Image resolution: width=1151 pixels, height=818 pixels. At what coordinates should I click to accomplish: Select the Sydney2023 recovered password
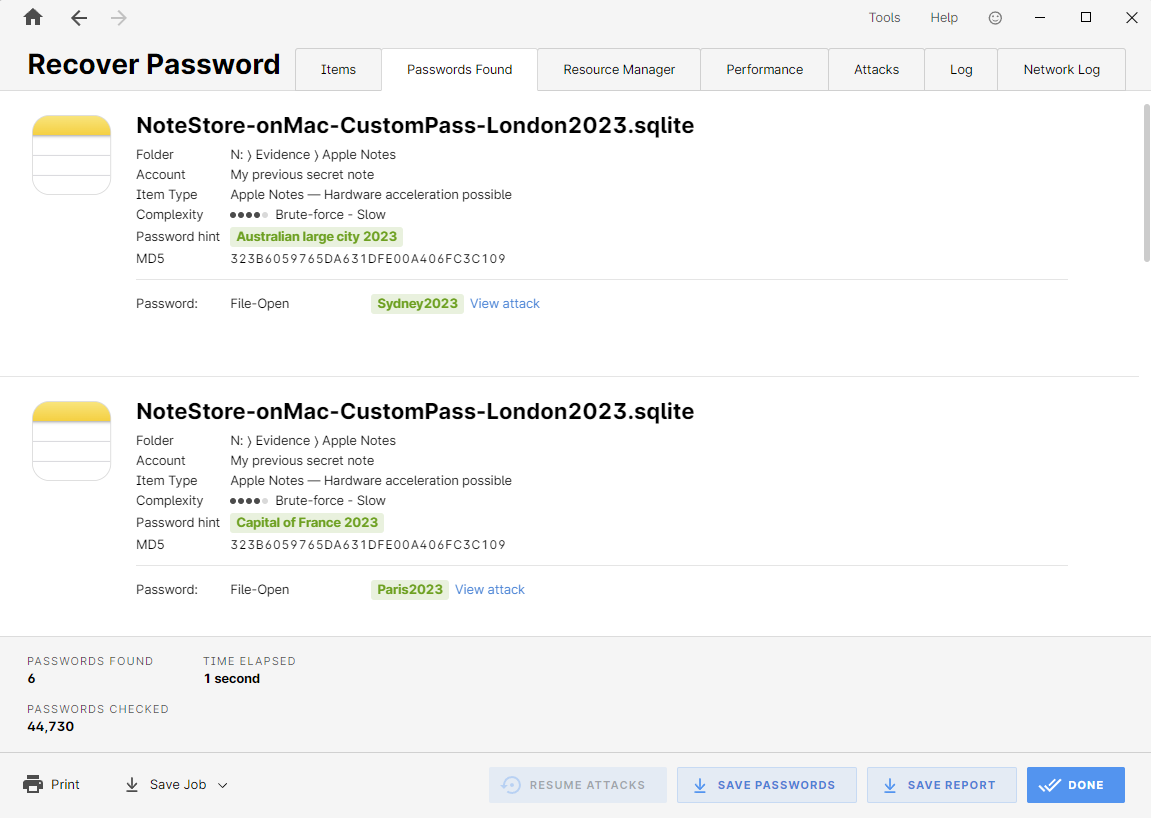tap(417, 303)
